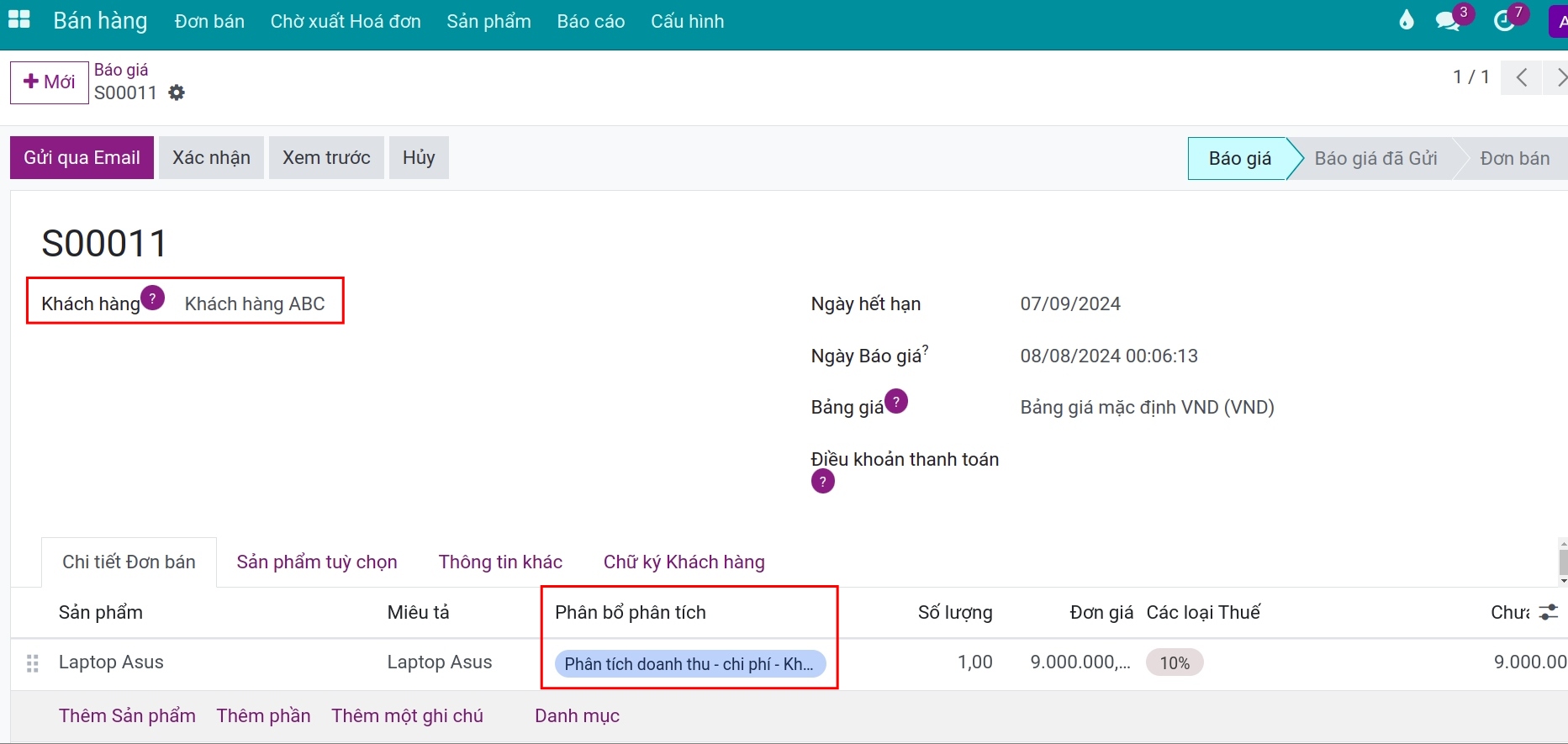The width and height of the screenshot is (1568, 744).
Task: Select the Đơn bán status stage
Action: 1514,158
